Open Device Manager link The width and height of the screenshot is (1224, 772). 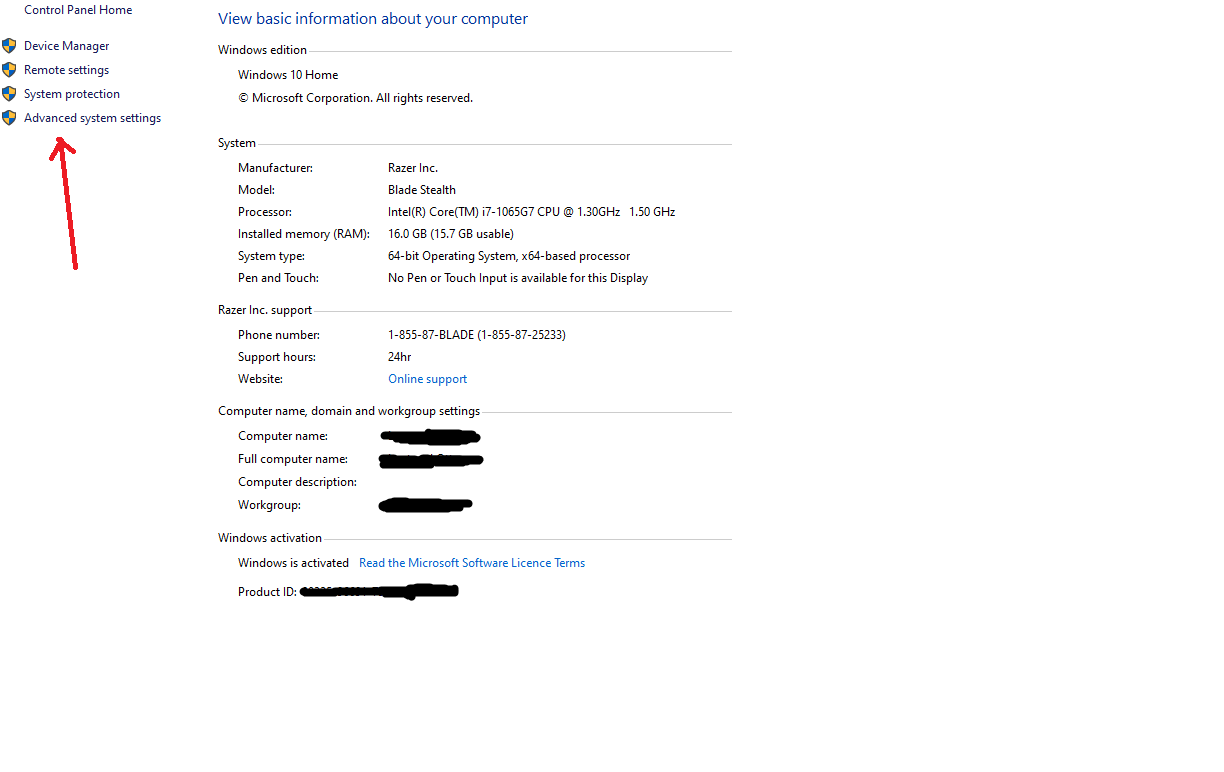tap(67, 46)
